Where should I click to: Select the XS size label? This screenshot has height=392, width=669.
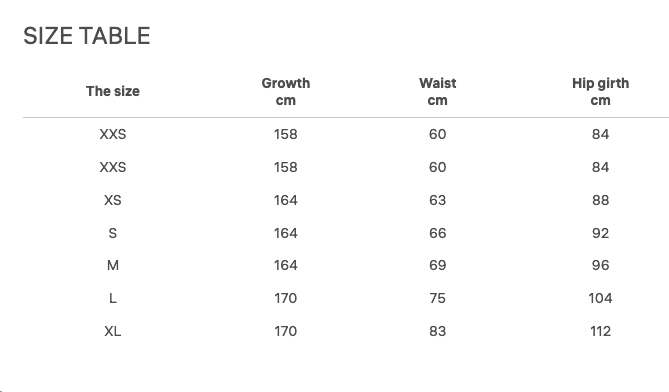[113, 200]
